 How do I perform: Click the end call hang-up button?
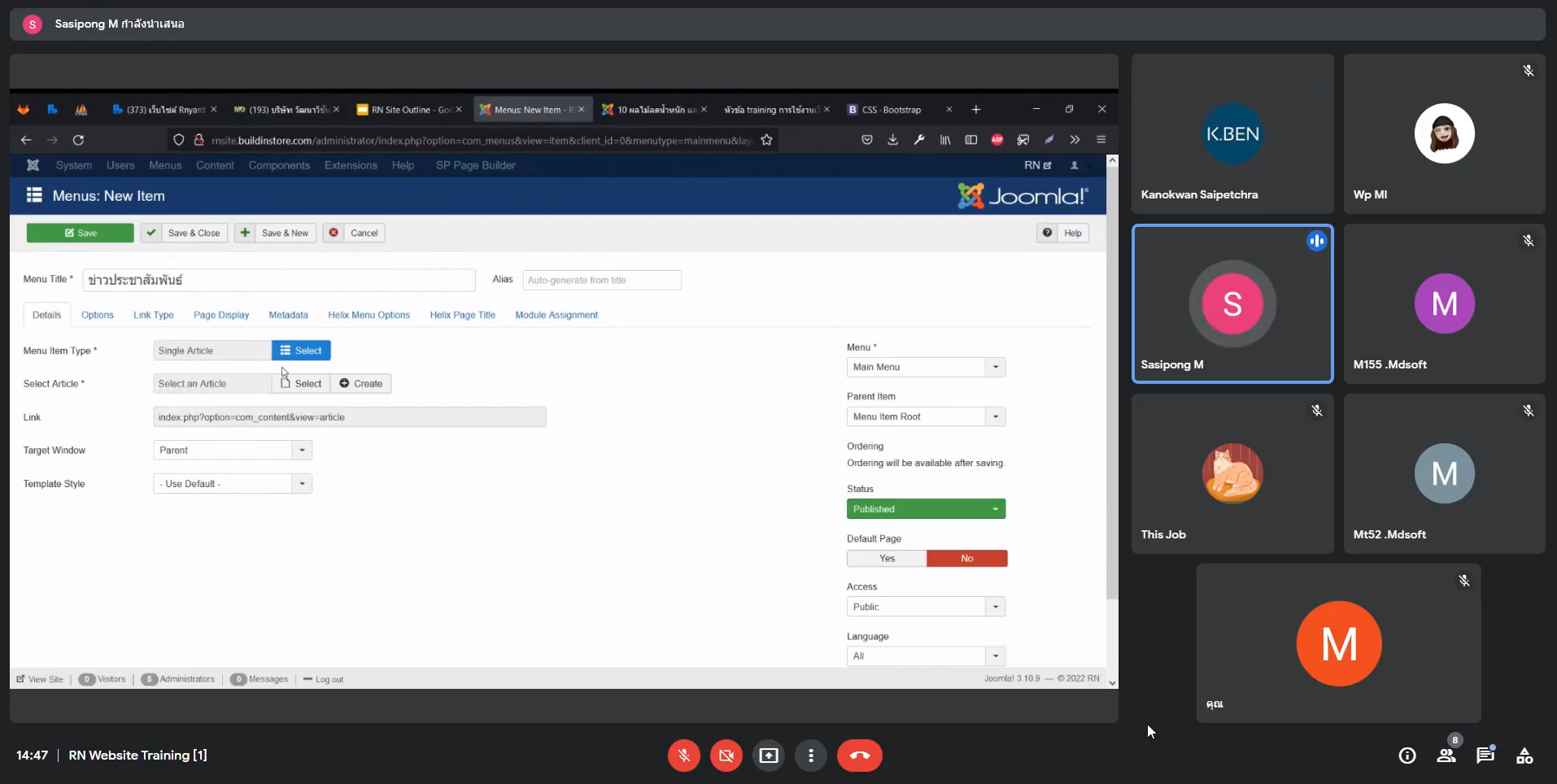(859, 756)
